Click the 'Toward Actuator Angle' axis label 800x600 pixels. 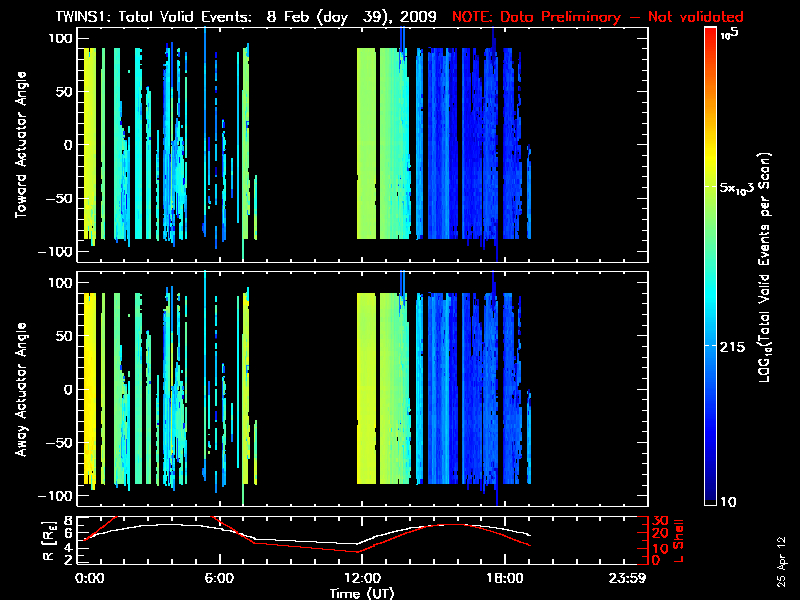pyautogui.click(x=19, y=147)
